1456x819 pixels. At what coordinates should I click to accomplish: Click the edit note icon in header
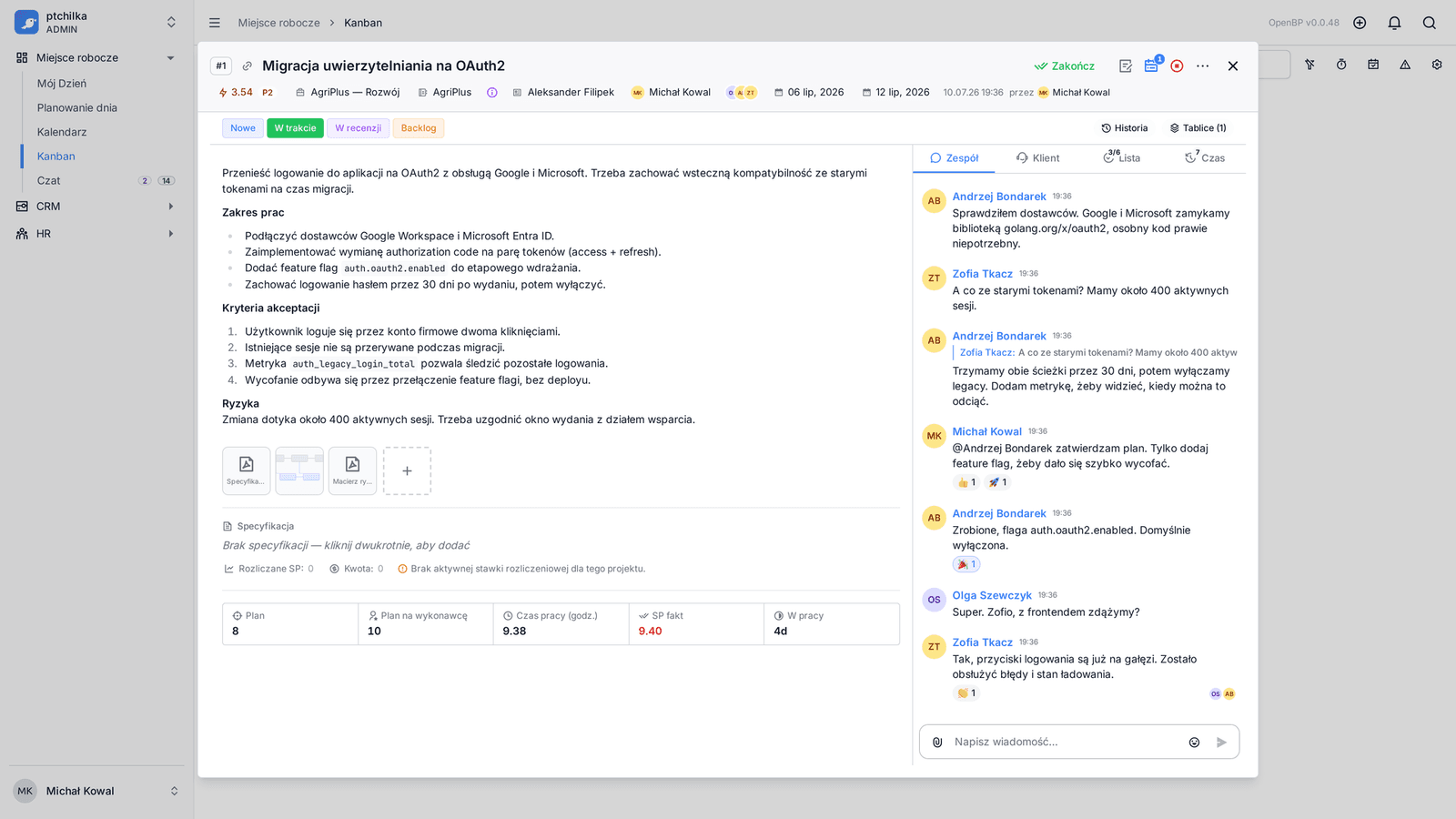[x=1126, y=66]
